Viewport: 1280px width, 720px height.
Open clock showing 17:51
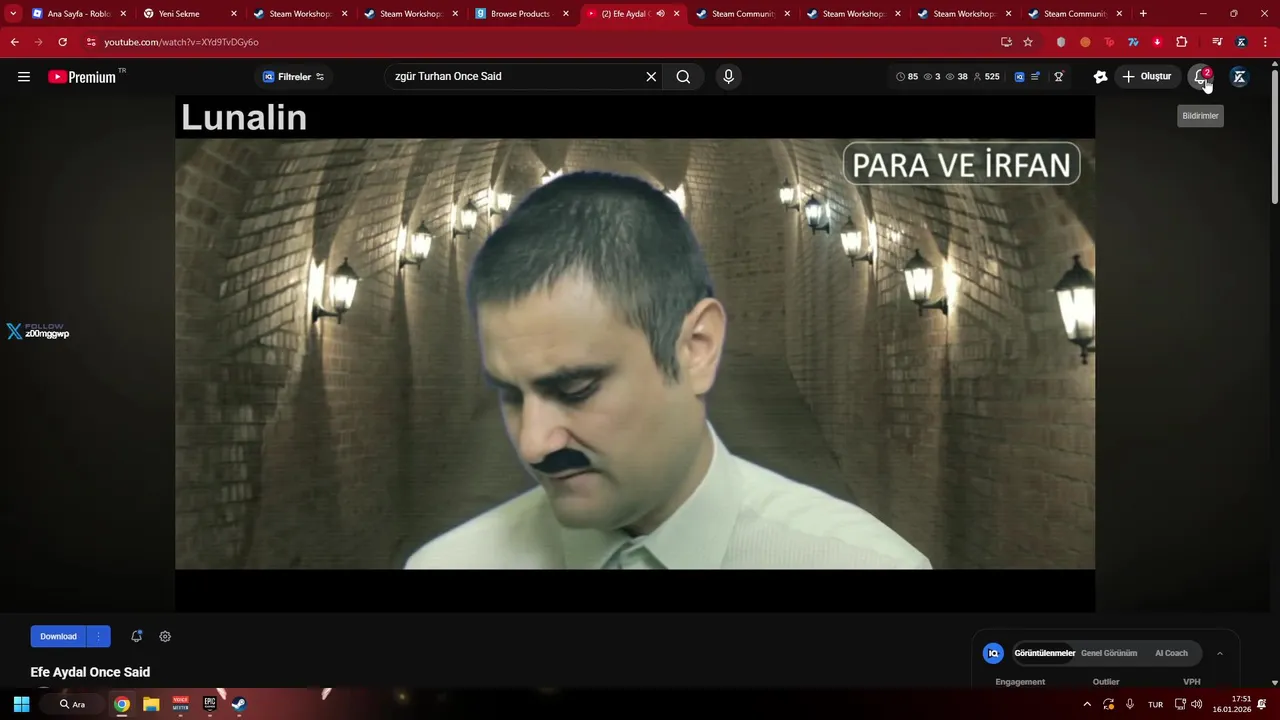(x=1232, y=704)
